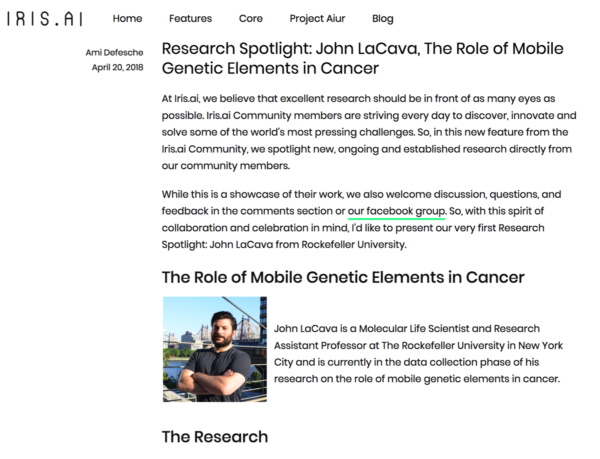Click paragraph starting 'While this is a showcase'
Screen dimensions: 600x459
point(361,219)
